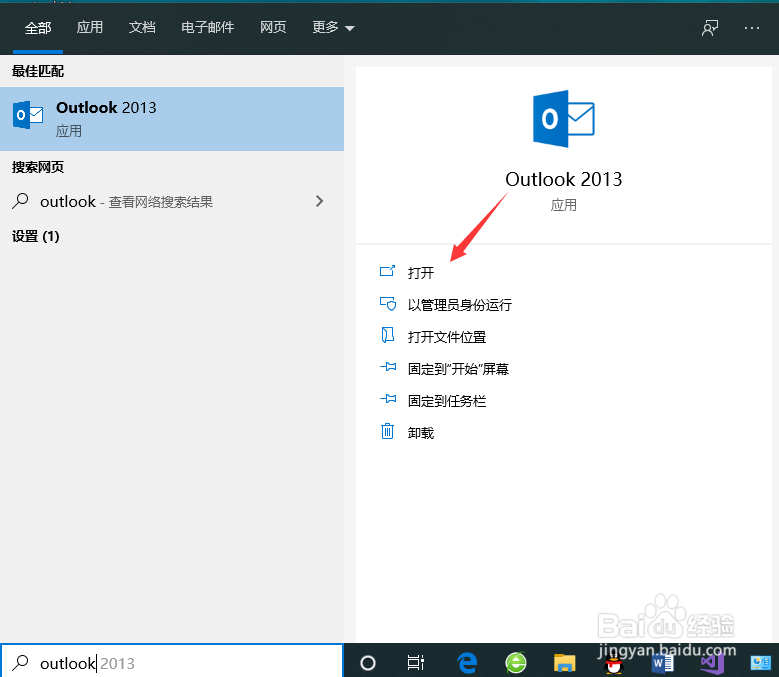Switch to the 应用 tab

tap(90, 27)
